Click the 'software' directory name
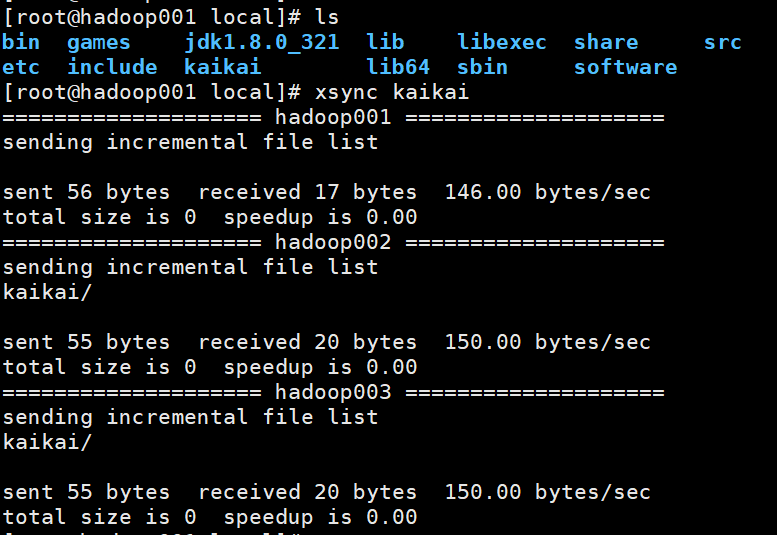Viewport: 777px width, 535px height. (625, 67)
